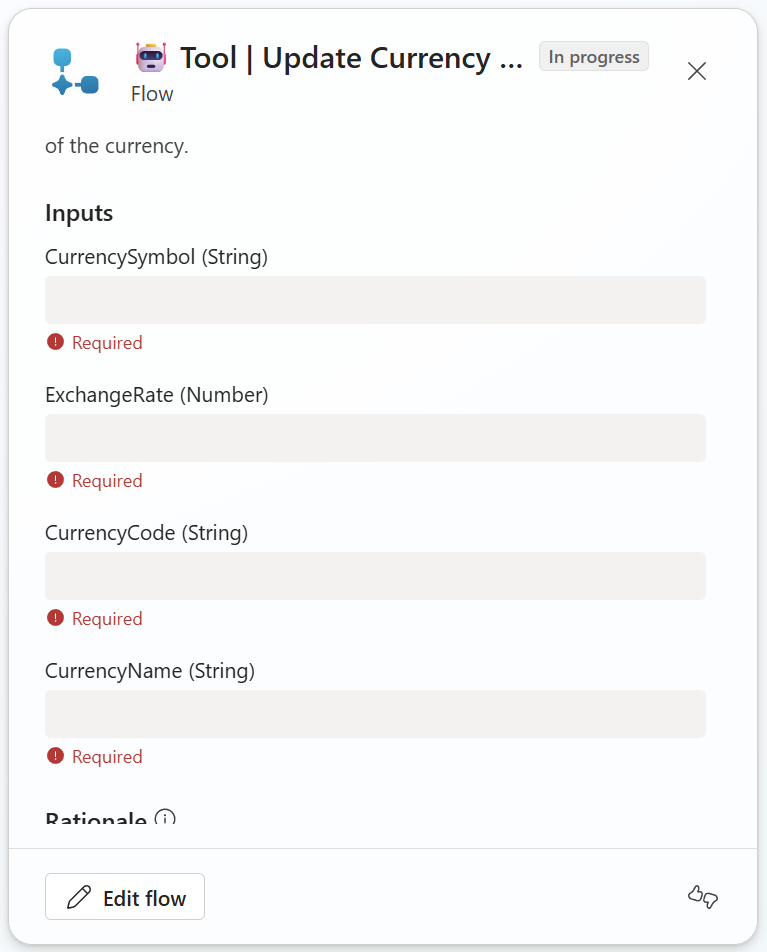Viewport: 767px width, 952px height.
Task: Click the error icon under CurrencySymbol field
Action: click(56, 342)
